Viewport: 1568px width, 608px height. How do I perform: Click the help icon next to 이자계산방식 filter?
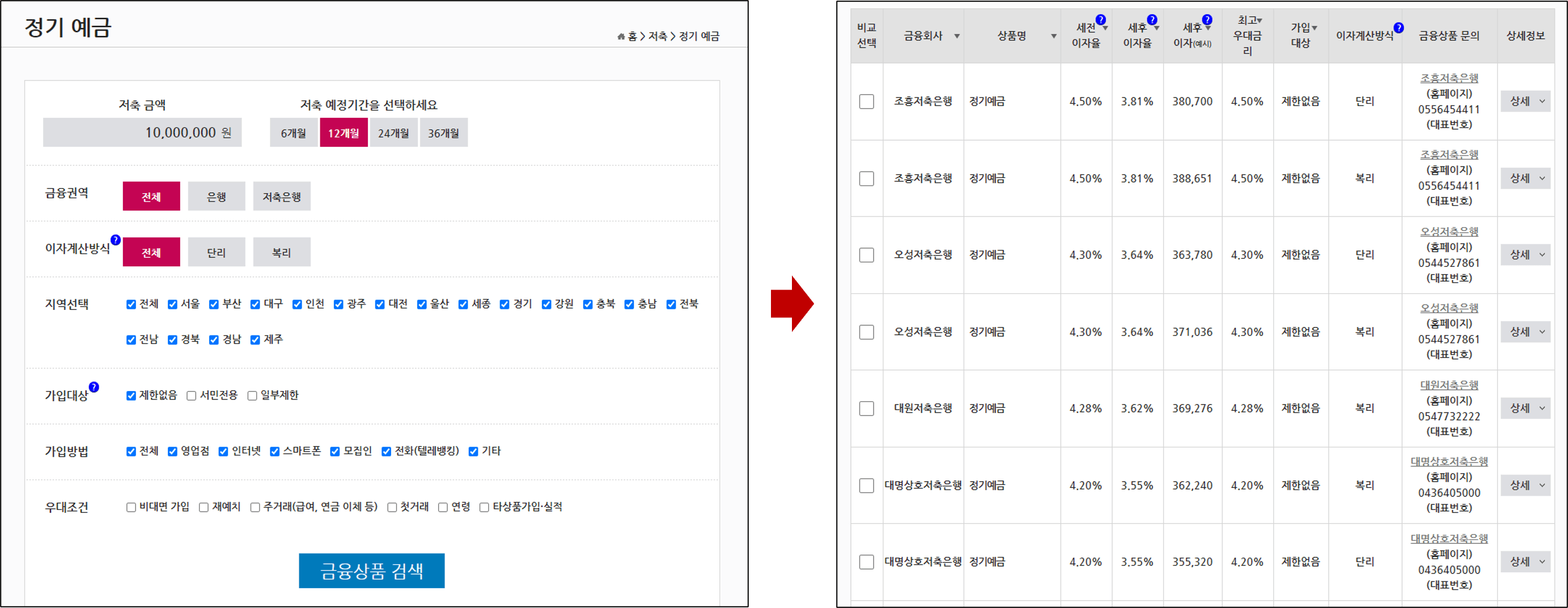pyautogui.click(x=115, y=239)
